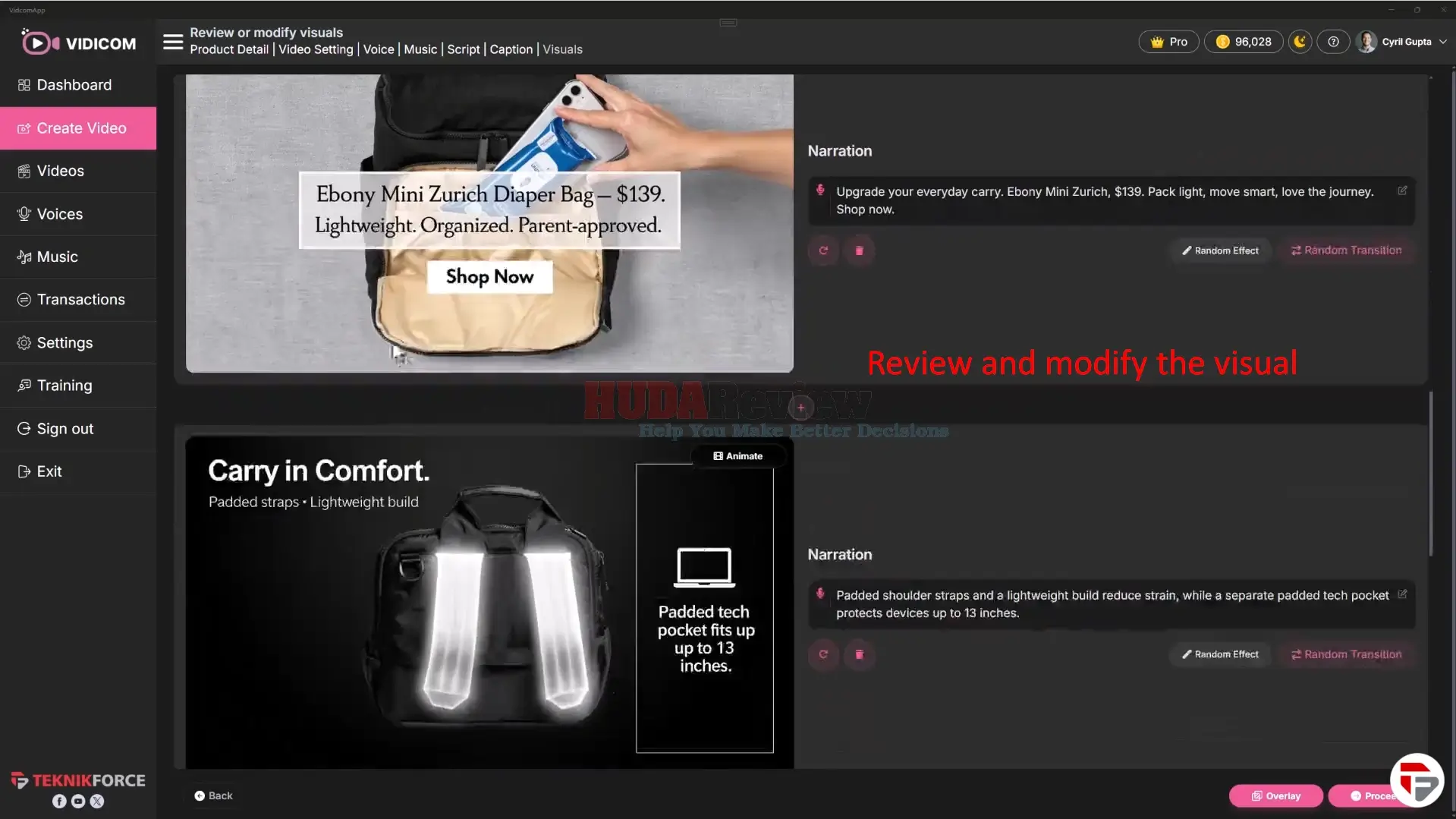Image resolution: width=1456 pixels, height=819 pixels.
Task: Open Settings from the sidebar
Action: coord(78,343)
